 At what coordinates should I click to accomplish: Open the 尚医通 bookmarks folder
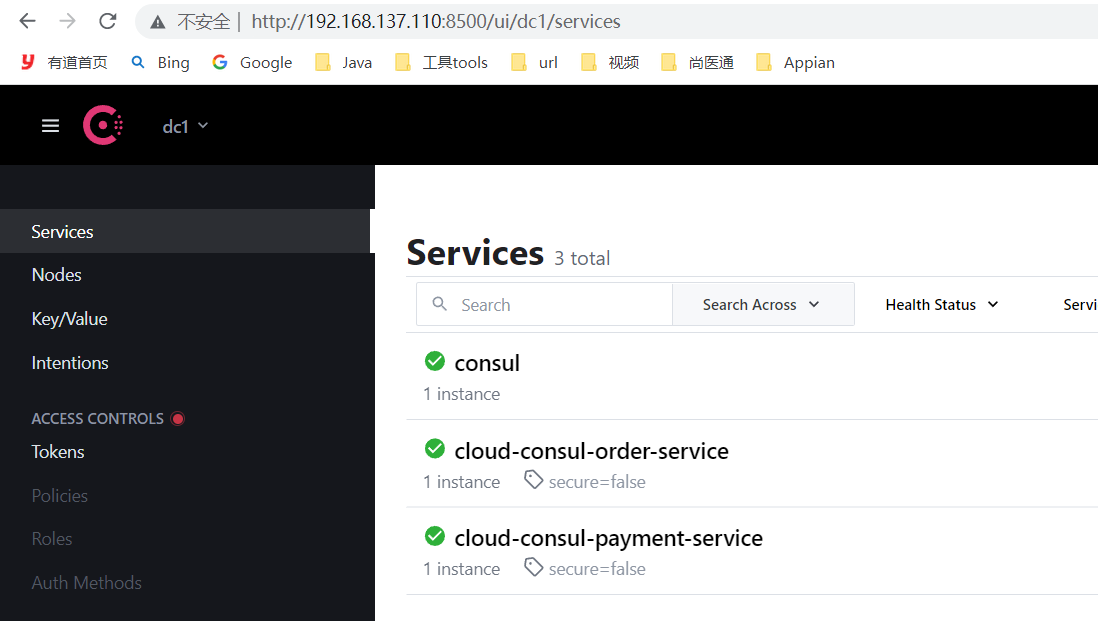click(x=697, y=62)
